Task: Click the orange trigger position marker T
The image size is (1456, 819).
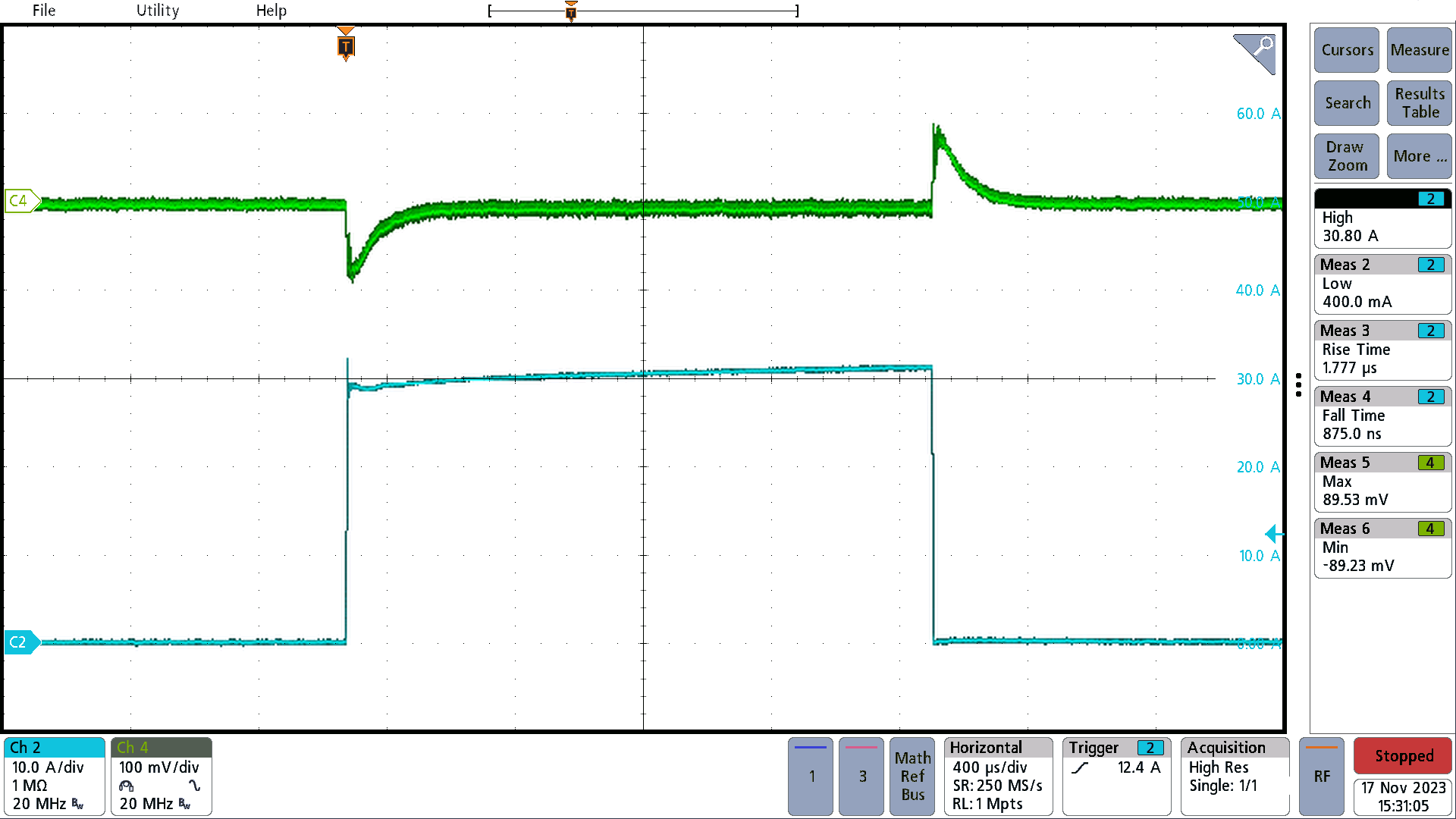Action: click(x=346, y=47)
